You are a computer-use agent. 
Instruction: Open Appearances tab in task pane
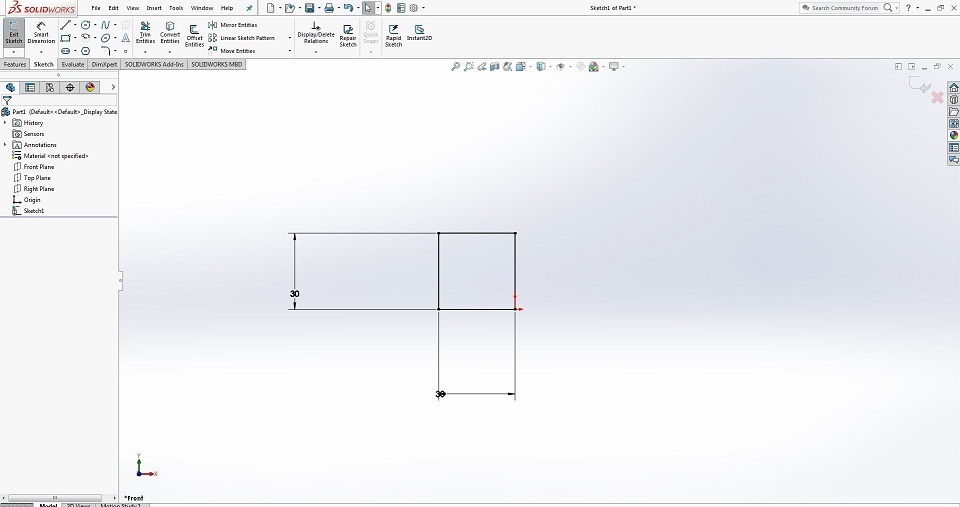(953, 136)
